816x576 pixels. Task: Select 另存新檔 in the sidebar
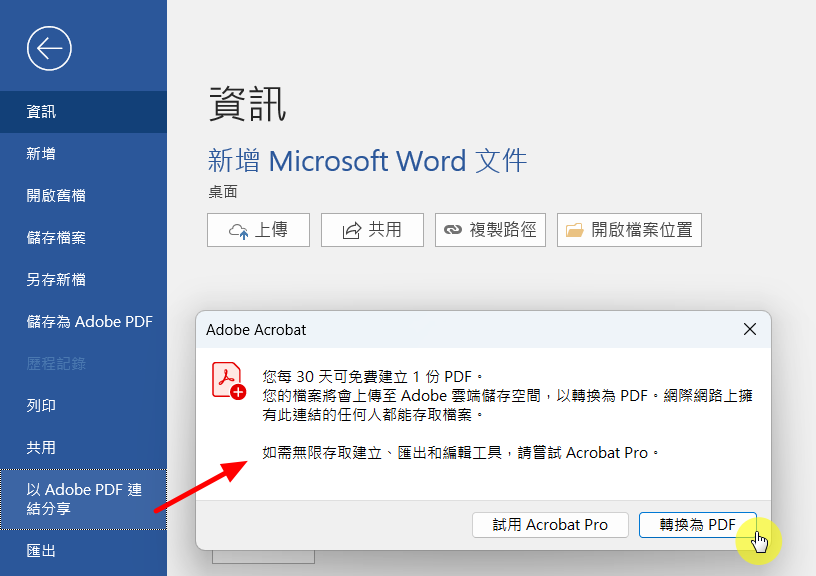[83, 280]
